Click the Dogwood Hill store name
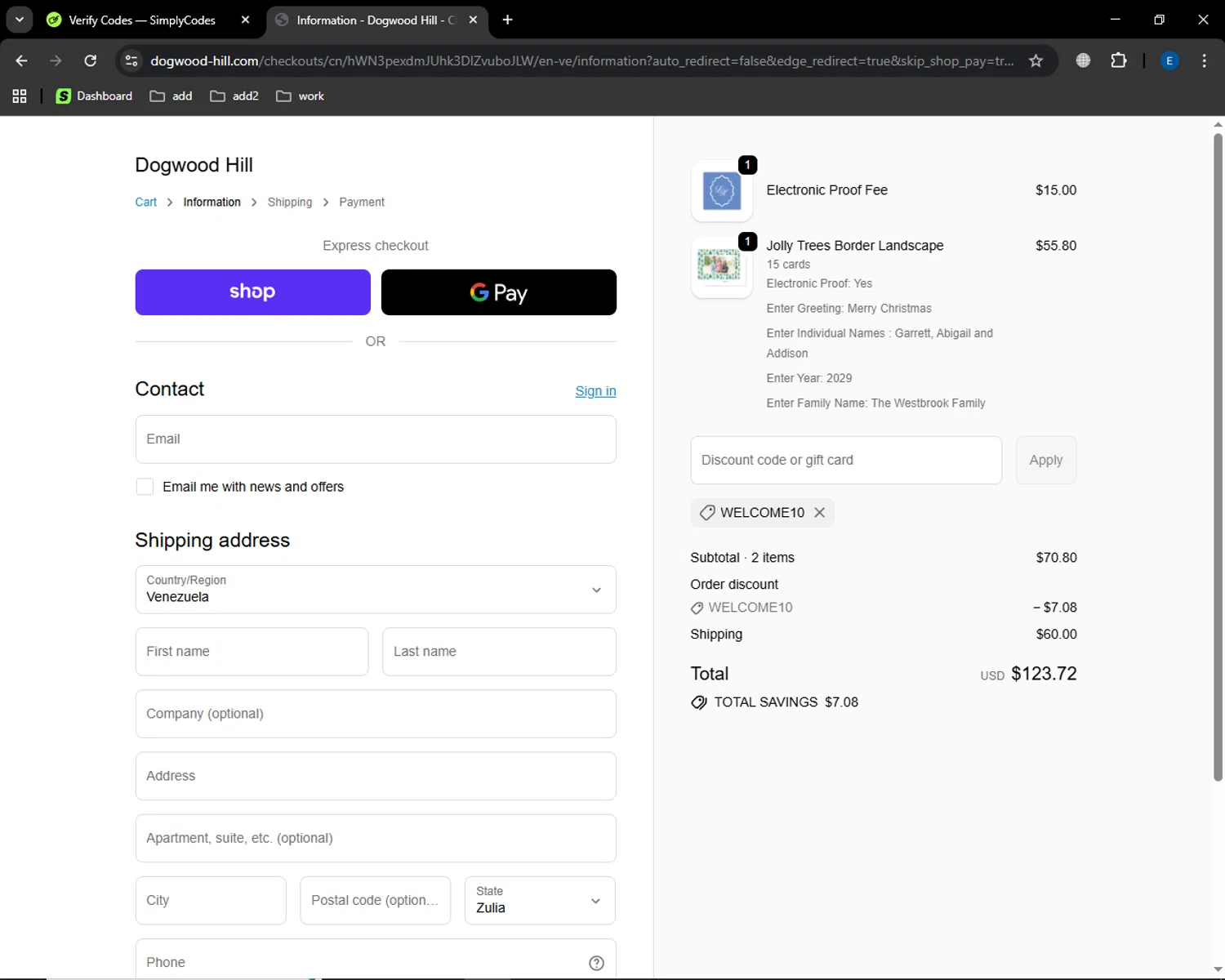This screenshot has height=980, width=1225. point(194,165)
